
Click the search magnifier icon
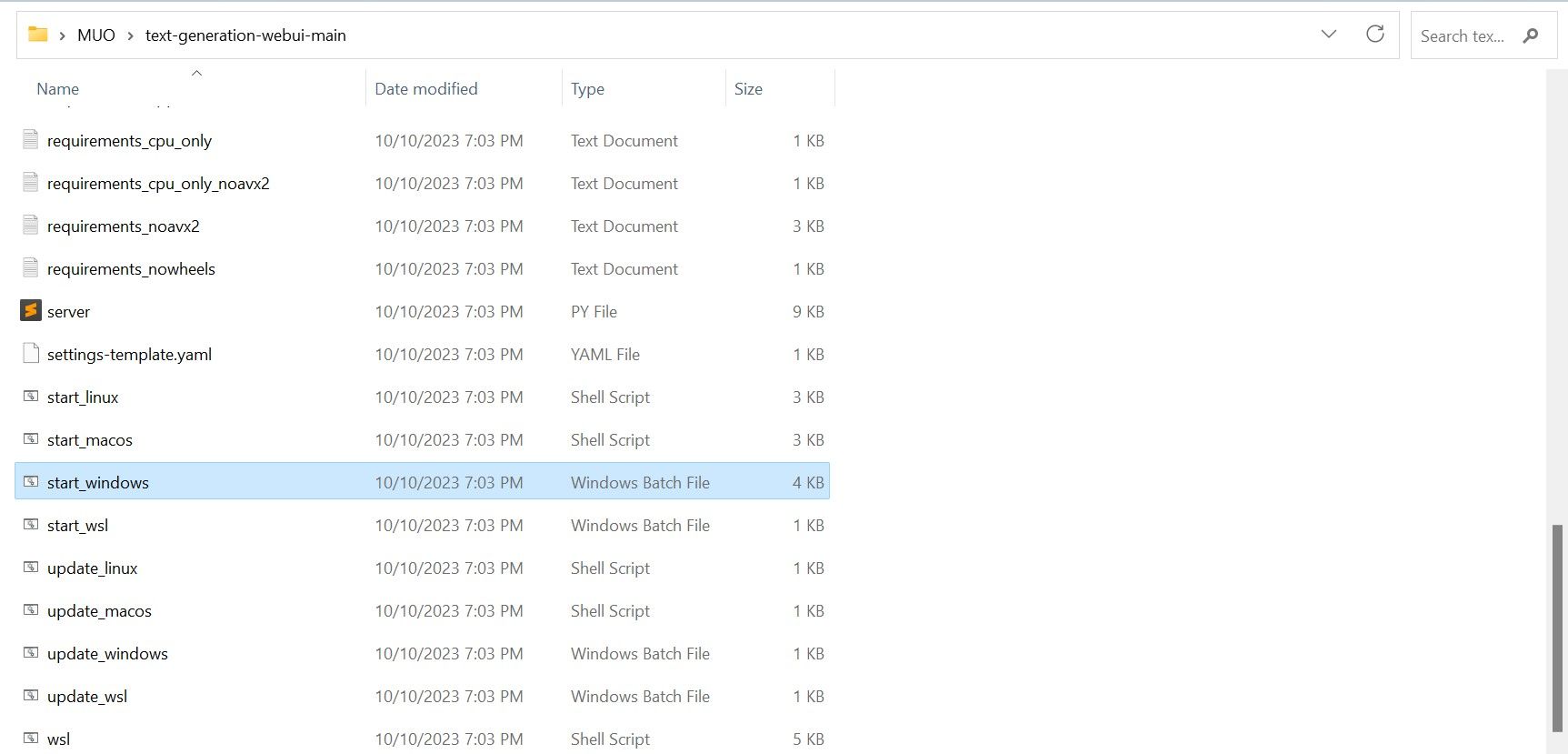coord(1531,35)
